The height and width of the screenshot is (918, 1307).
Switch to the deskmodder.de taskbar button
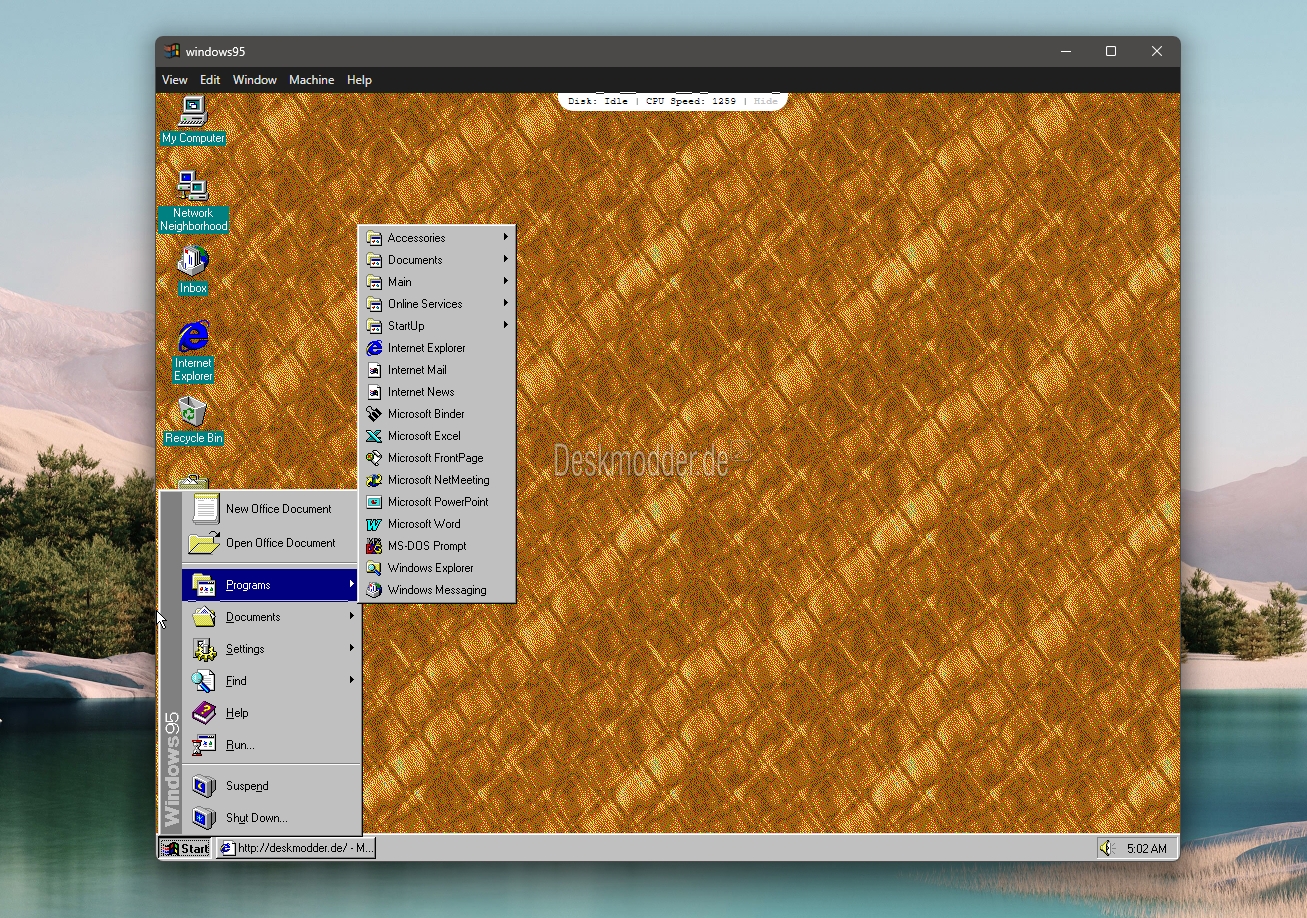point(296,848)
